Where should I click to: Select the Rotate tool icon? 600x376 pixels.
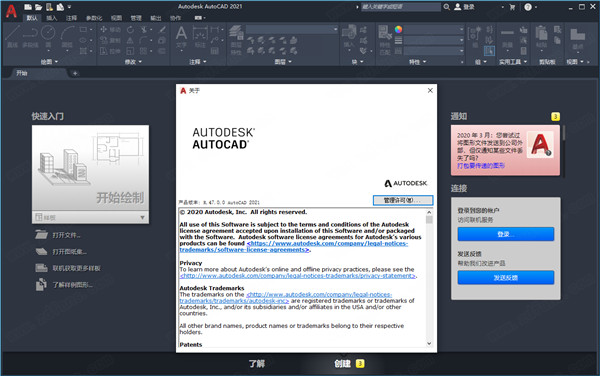click(130, 29)
